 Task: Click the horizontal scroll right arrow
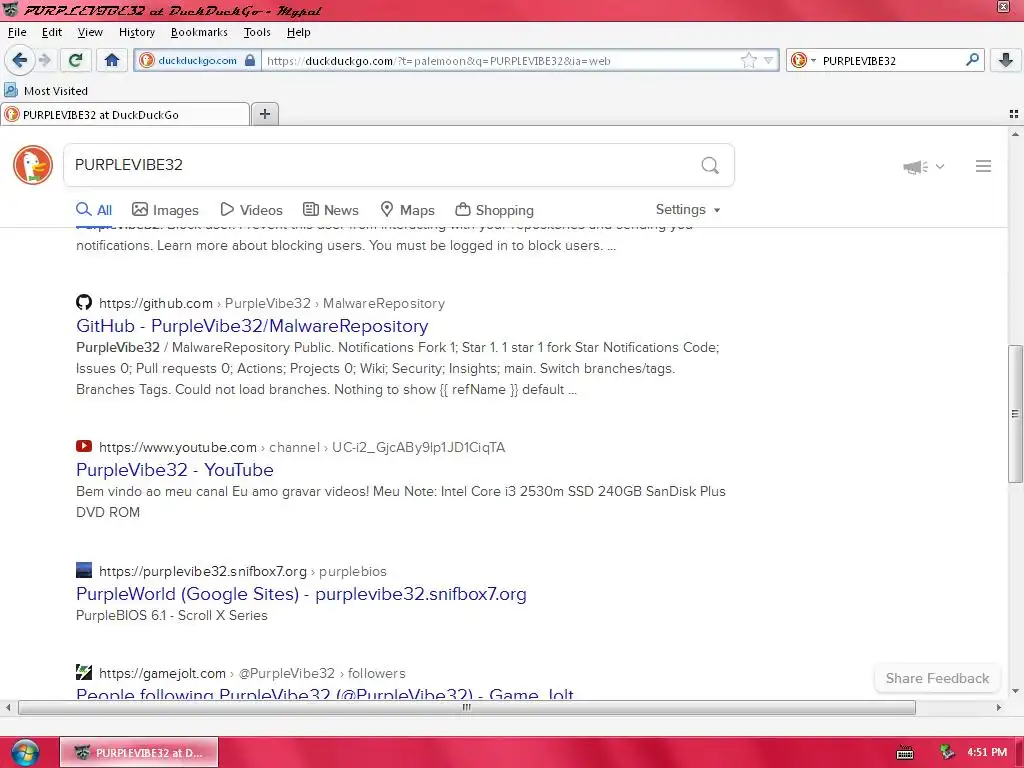tap(999, 707)
